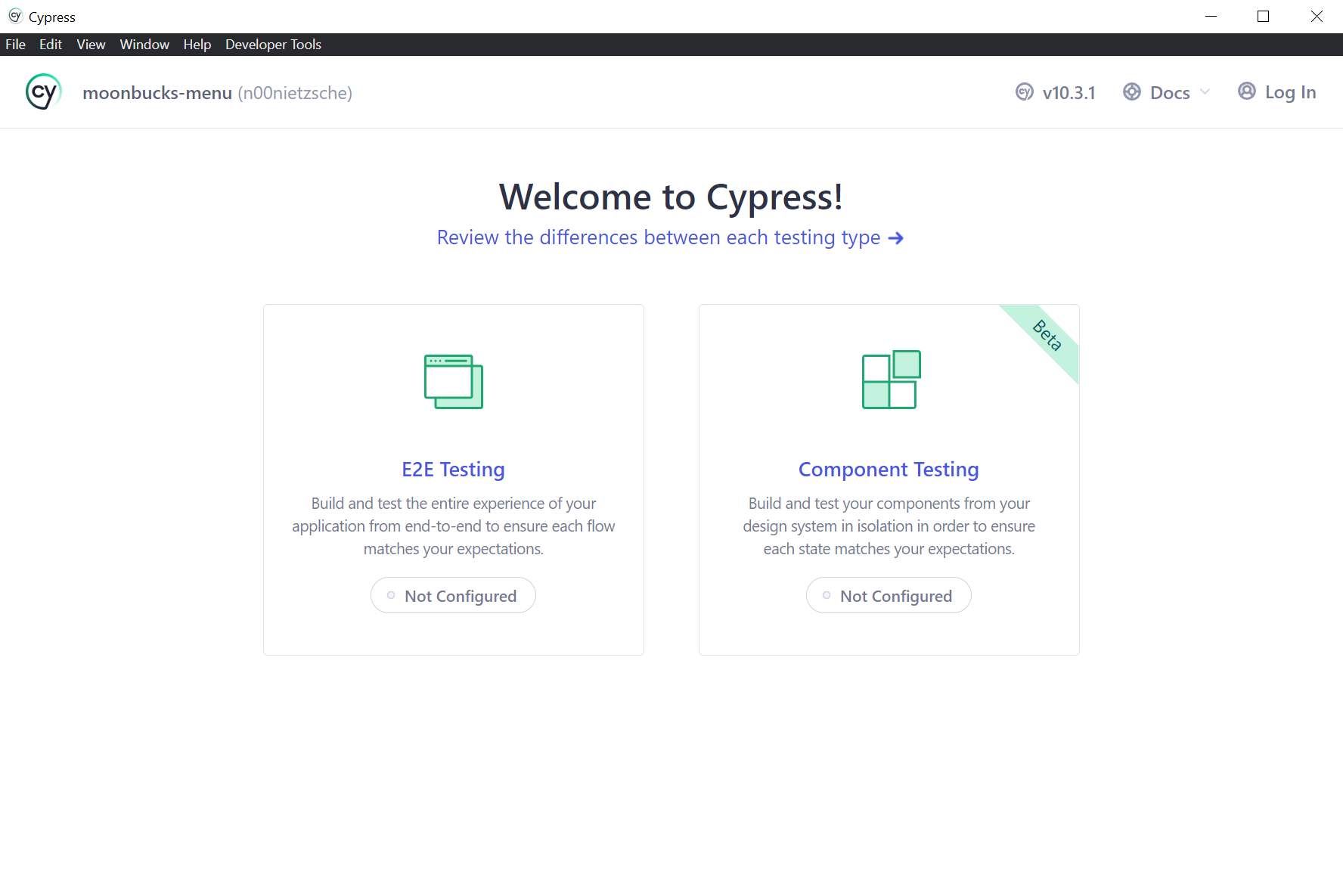Viewport: 1343px width, 896px height.
Task: Open the Developer Tools menu
Action: (x=273, y=45)
